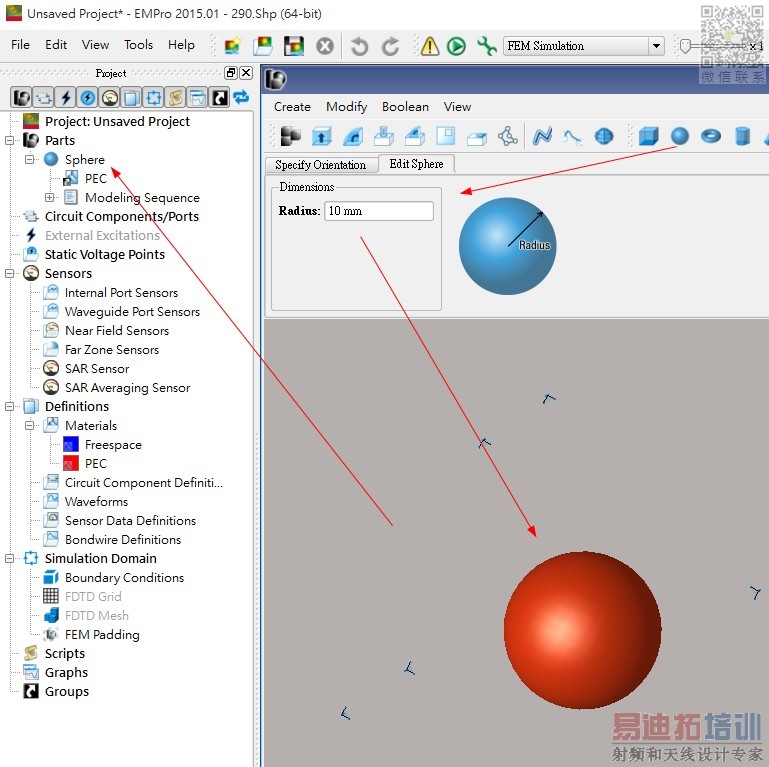Open the File menu
The height and width of the screenshot is (767, 769).
(x=20, y=45)
